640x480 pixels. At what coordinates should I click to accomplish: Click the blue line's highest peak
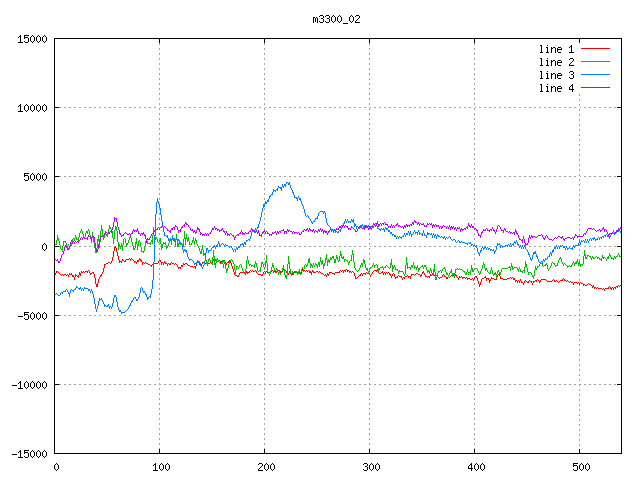click(x=288, y=183)
